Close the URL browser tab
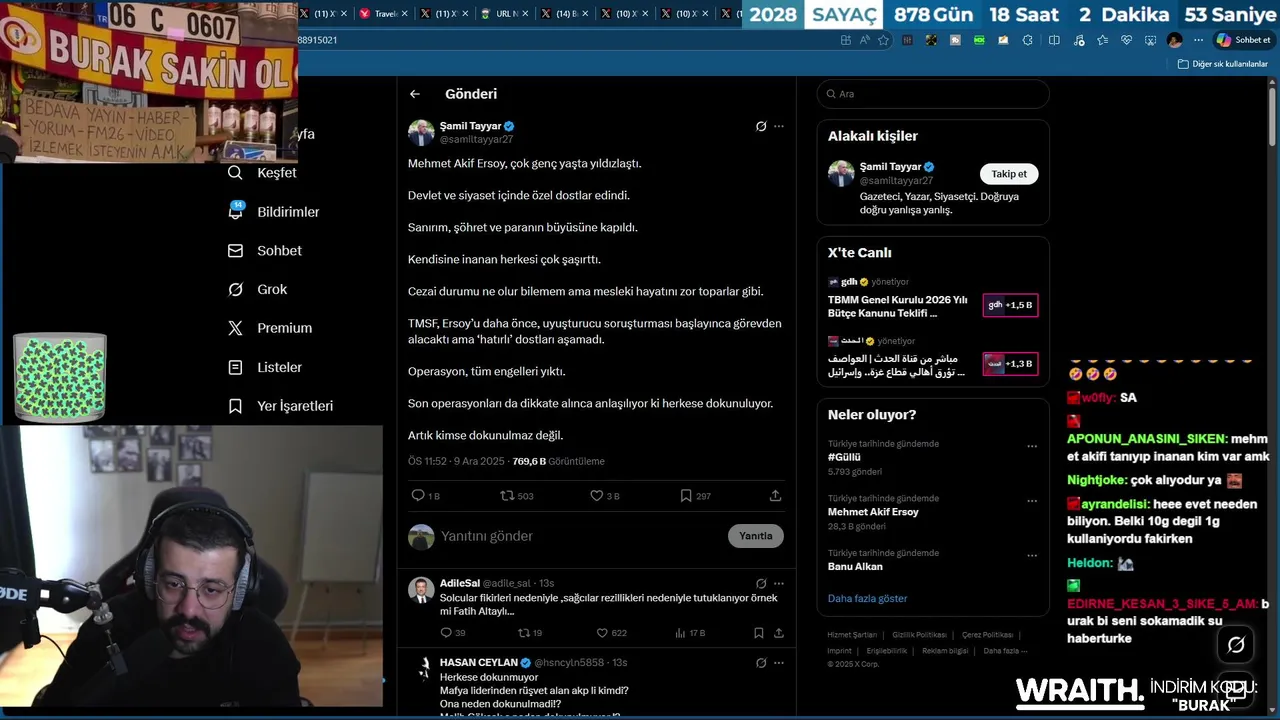1280x720 pixels. (x=524, y=14)
